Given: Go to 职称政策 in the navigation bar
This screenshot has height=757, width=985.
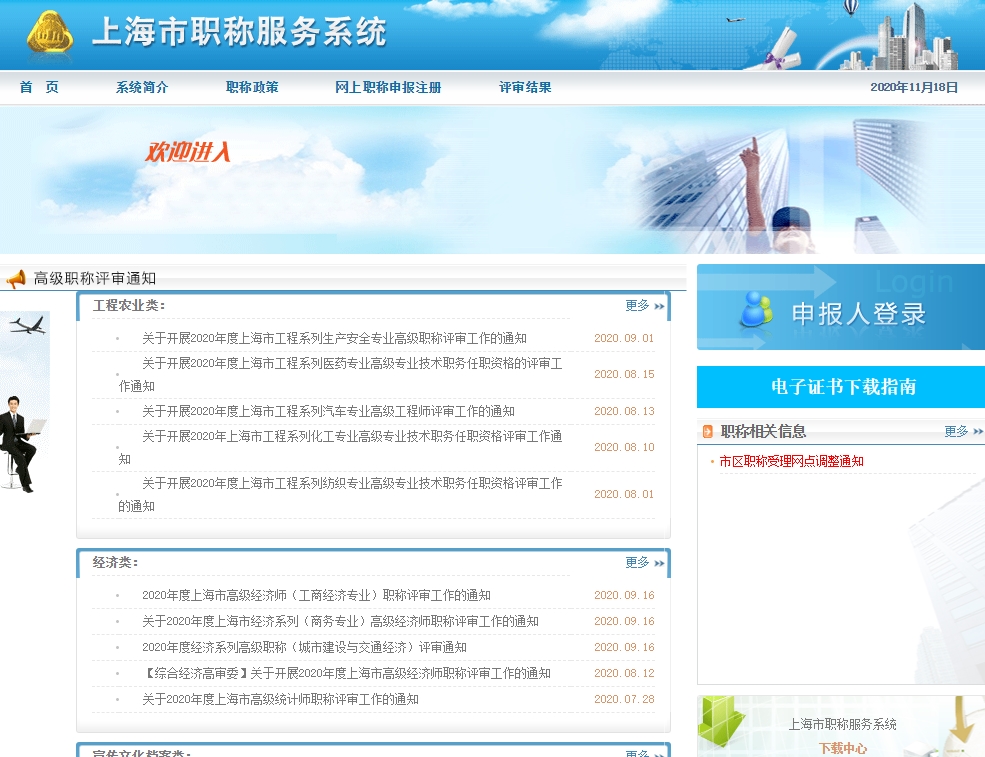Looking at the screenshot, I should 252,87.
